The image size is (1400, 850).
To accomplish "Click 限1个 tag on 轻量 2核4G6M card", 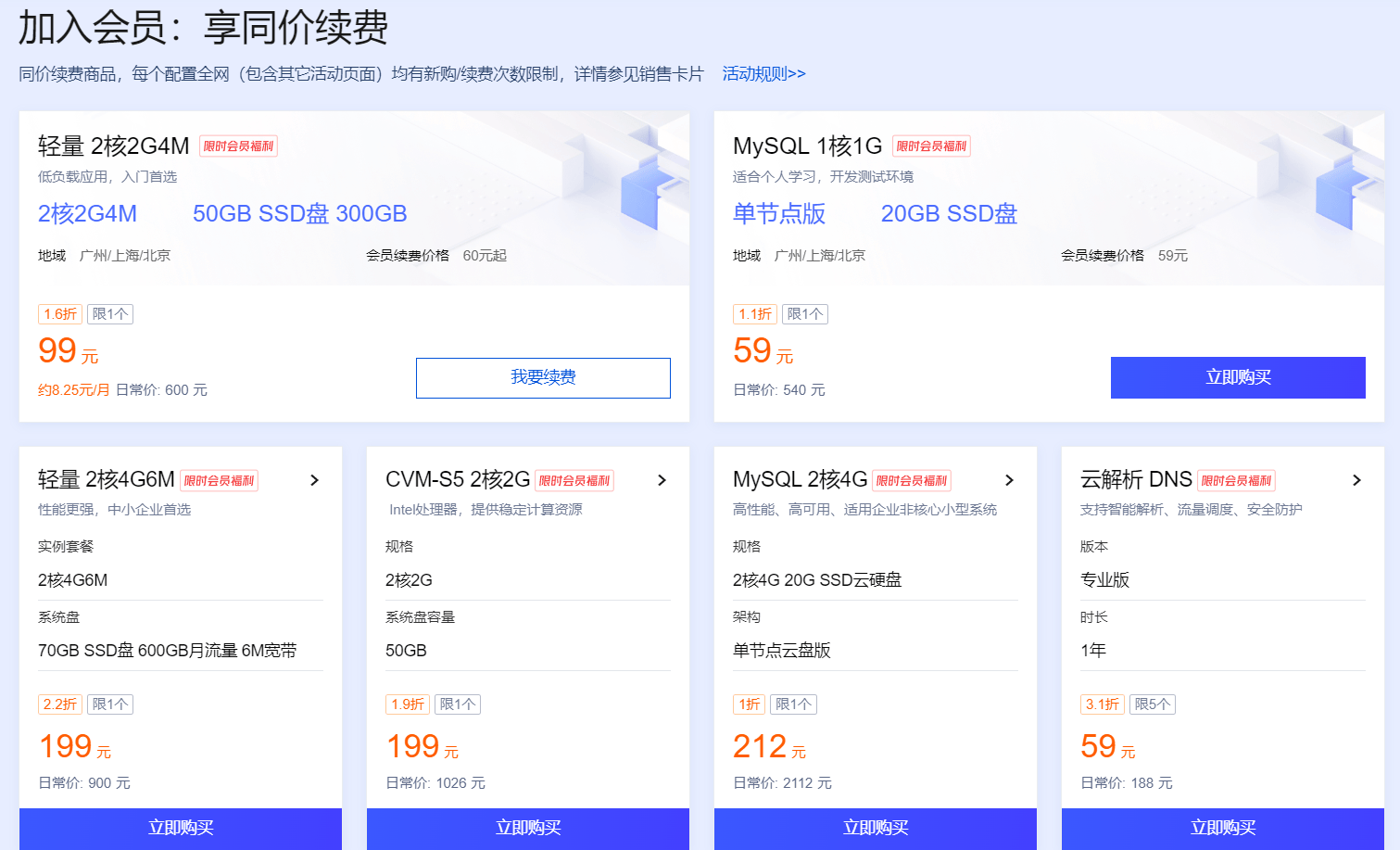I will pyautogui.click(x=110, y=704).
